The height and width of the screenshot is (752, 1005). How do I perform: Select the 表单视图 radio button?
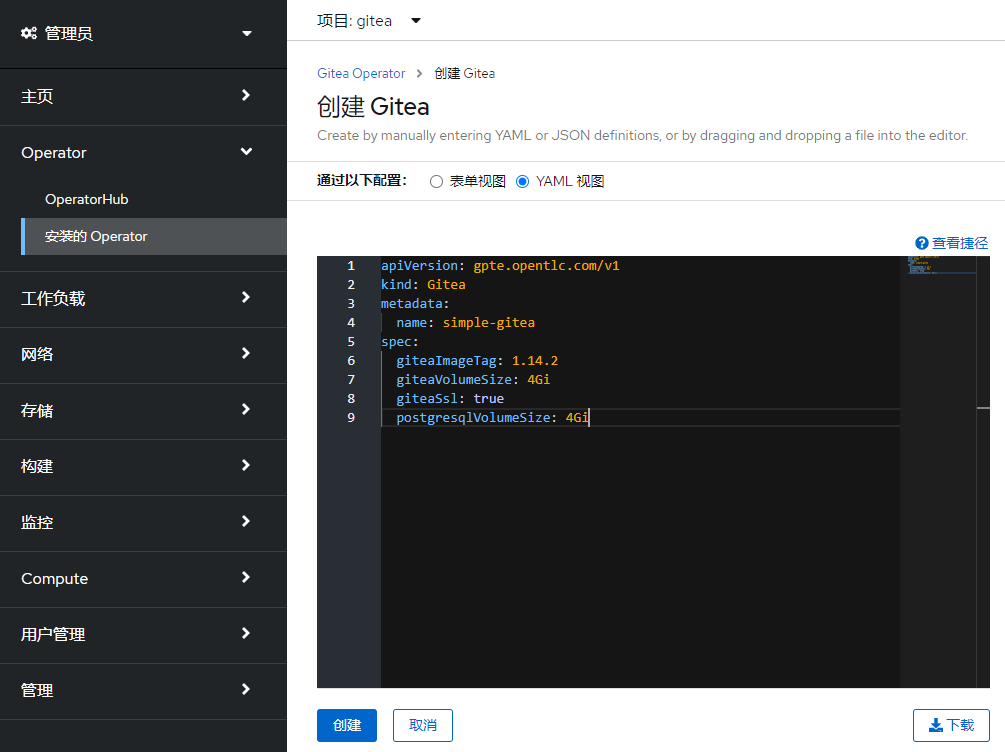point(436,181)
